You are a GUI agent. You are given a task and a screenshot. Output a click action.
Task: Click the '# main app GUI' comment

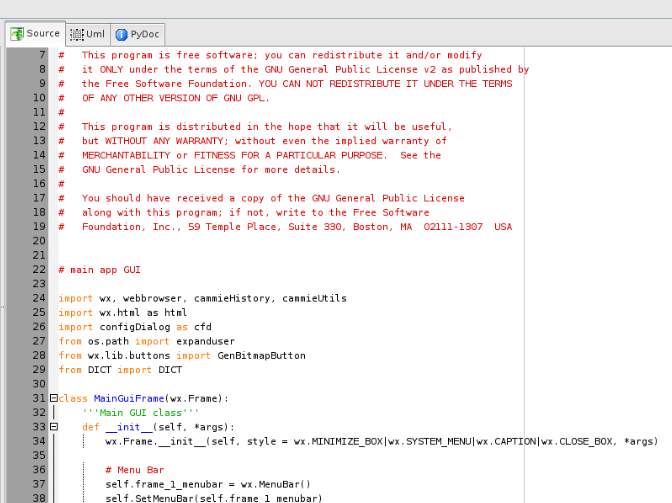point(99,270)
